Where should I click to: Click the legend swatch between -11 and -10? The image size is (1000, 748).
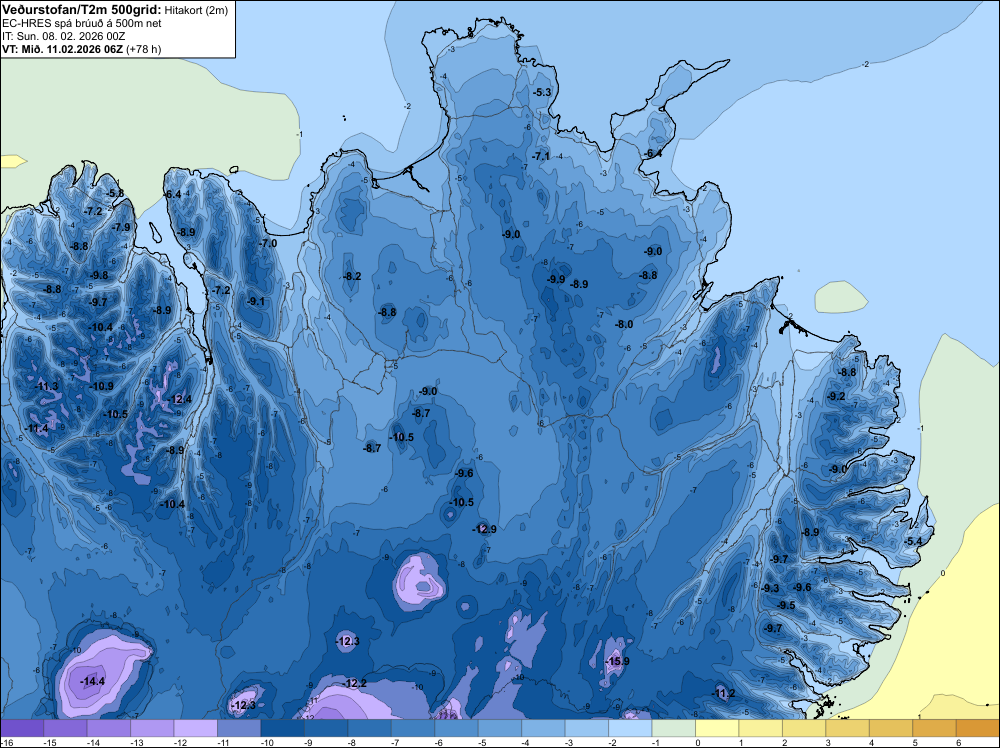[239, 728]
